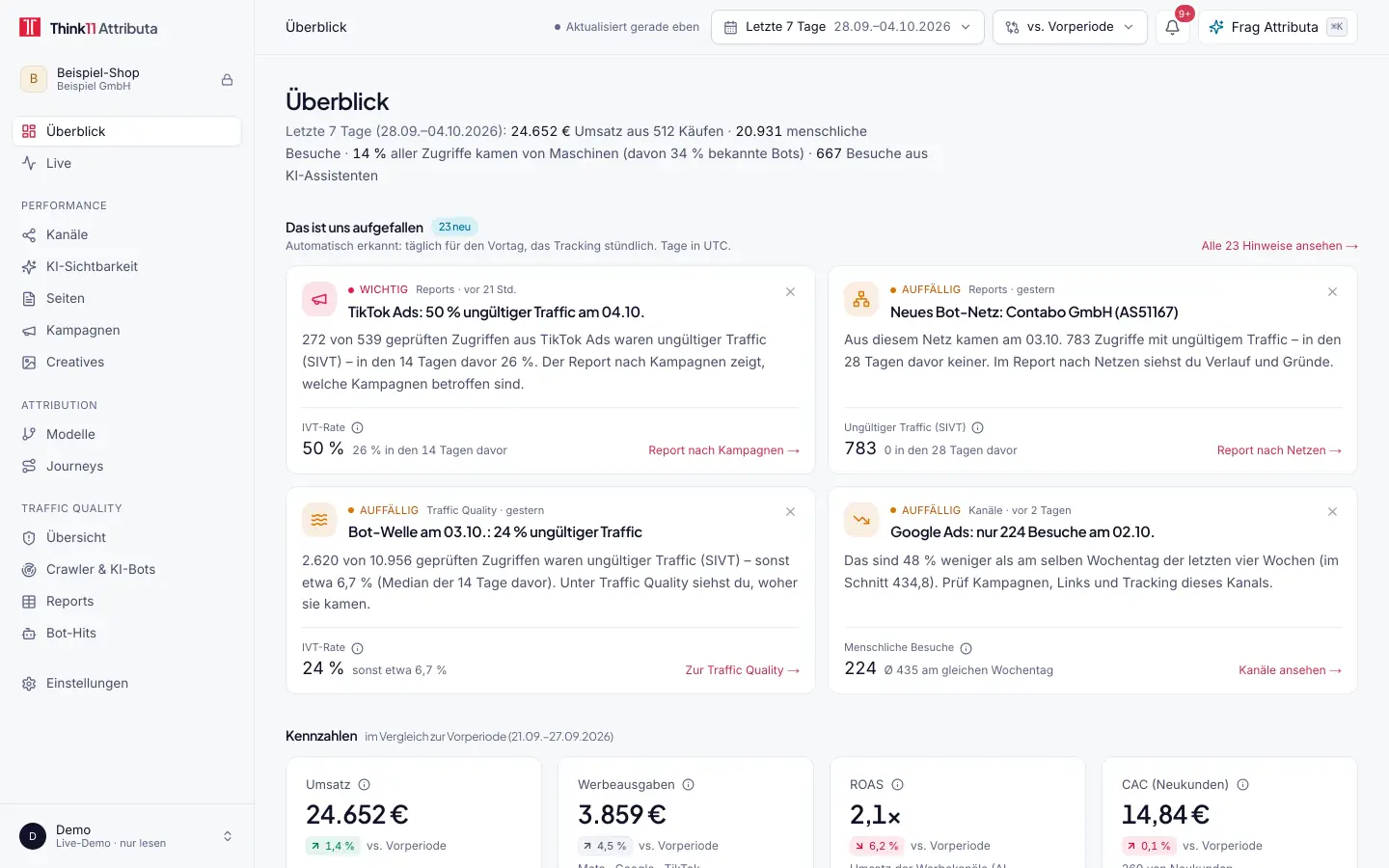The image size is (1389, 868).
Task: Open the Letzte 7 Tage date range dropdown
Action: click(x=848, y=27)
